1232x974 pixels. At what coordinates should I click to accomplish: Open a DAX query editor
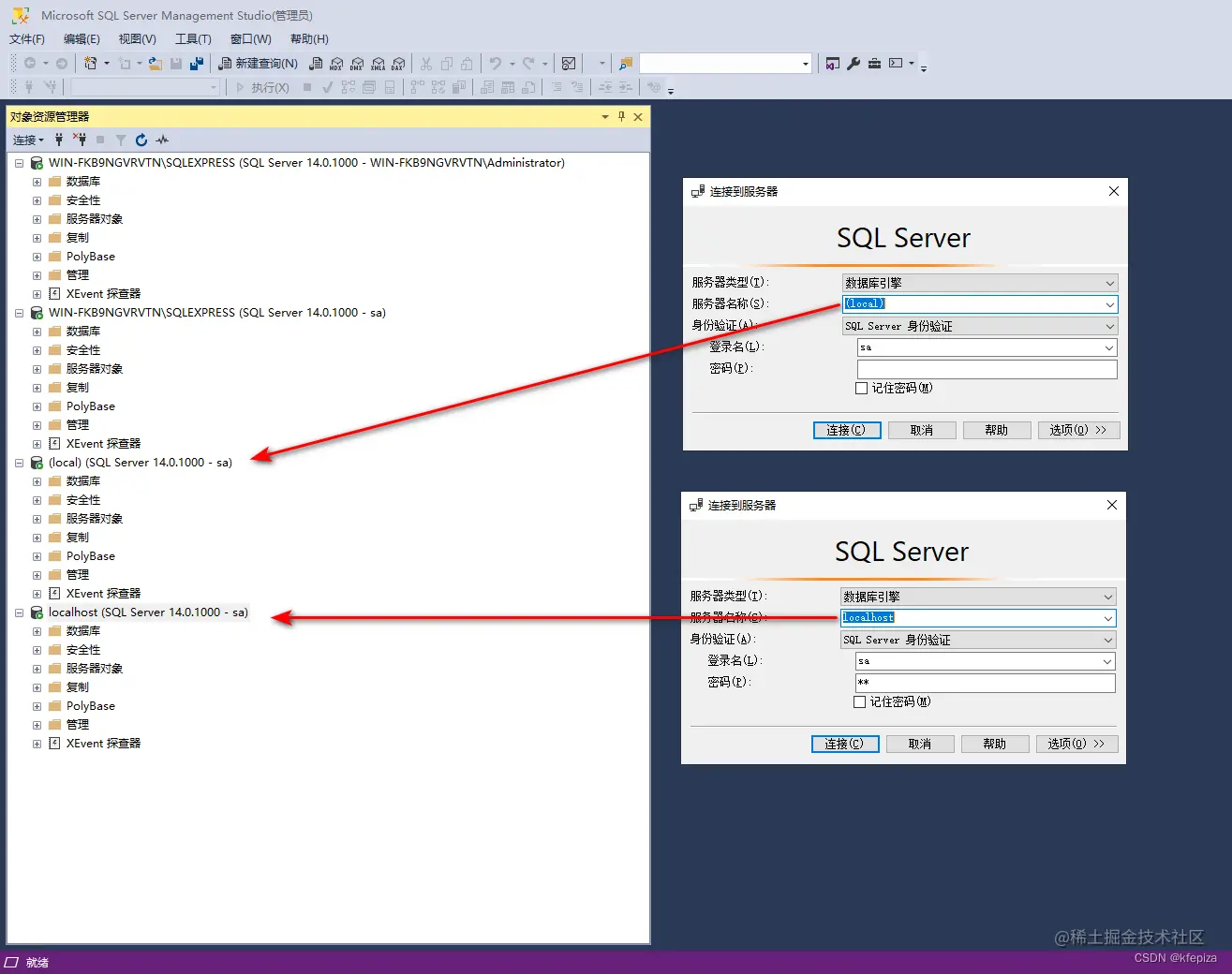point(398,64)
